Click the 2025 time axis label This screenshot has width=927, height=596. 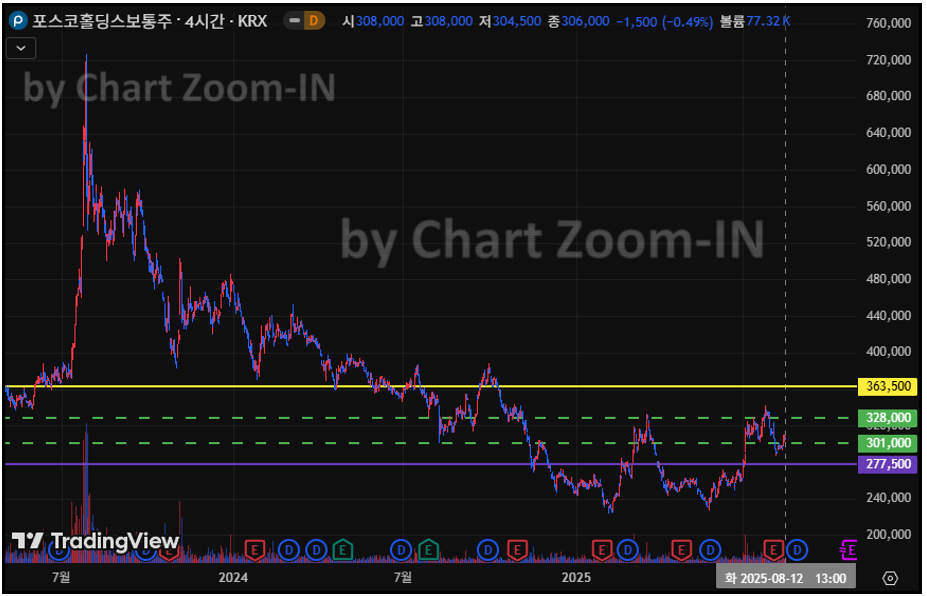point(576,578)
